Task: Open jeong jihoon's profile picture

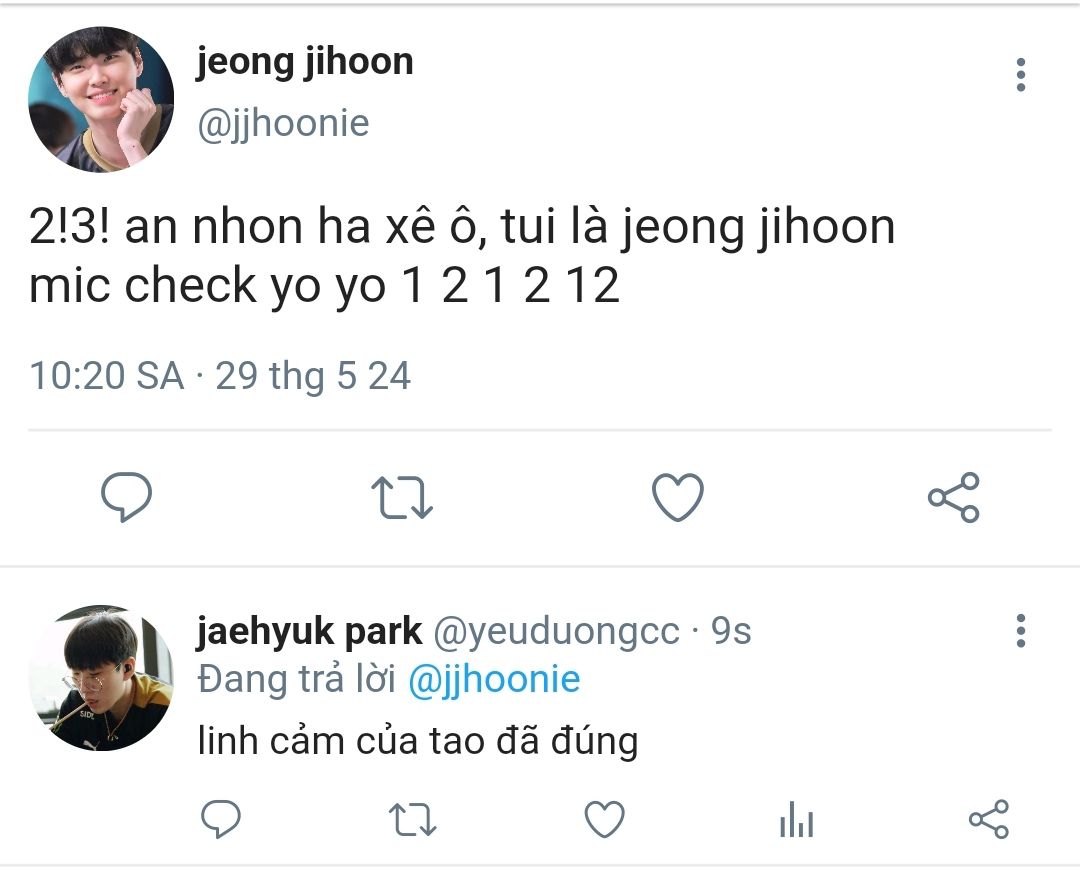Action: [101, 99]
